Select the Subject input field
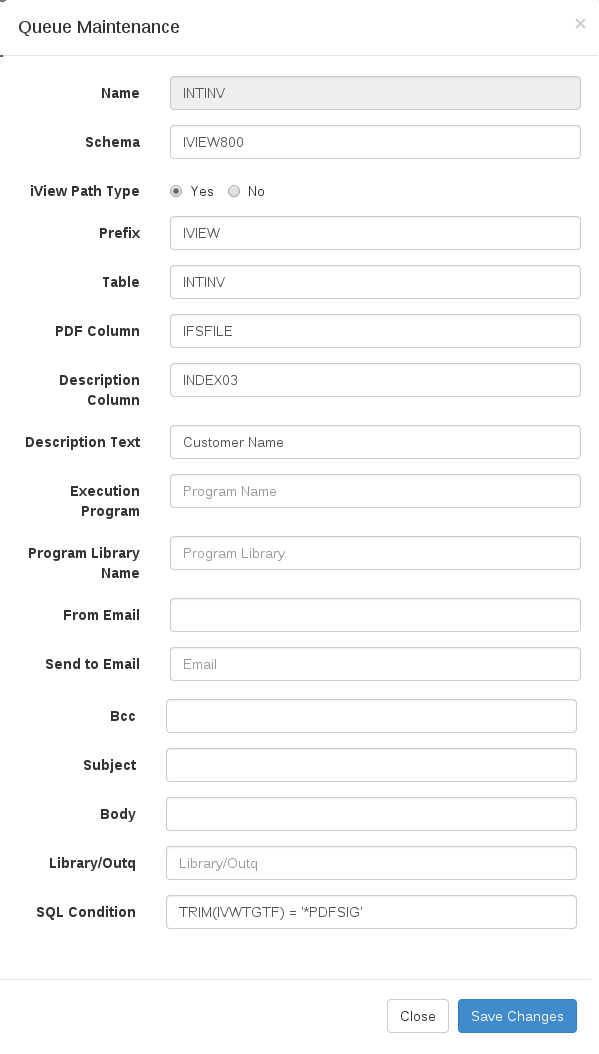Image resolution: width=599 pixels, height=1054 pixels. pyautogui.click(x=371, y=764)
